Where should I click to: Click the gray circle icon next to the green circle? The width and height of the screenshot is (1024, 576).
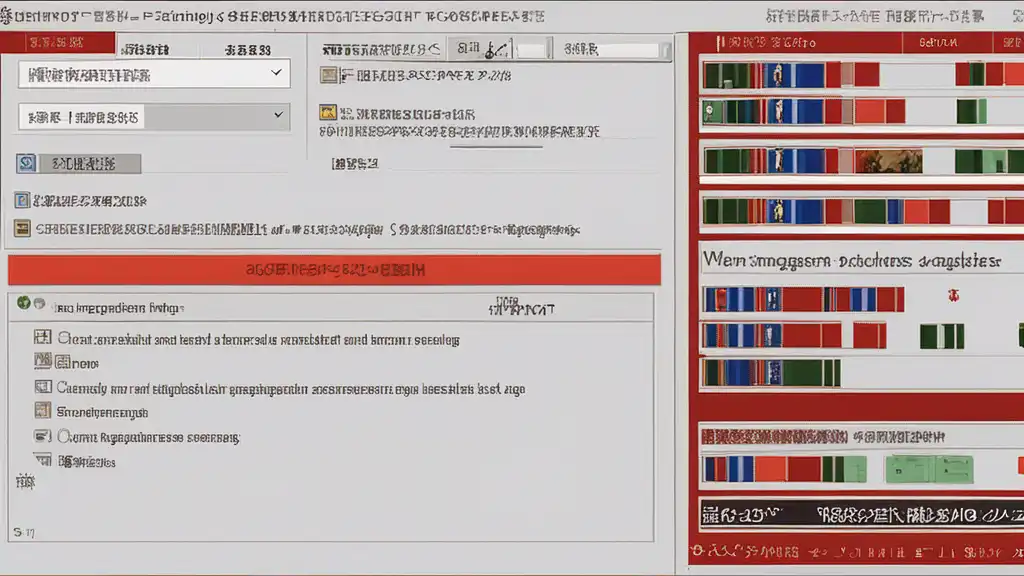(x=39, y=303)
